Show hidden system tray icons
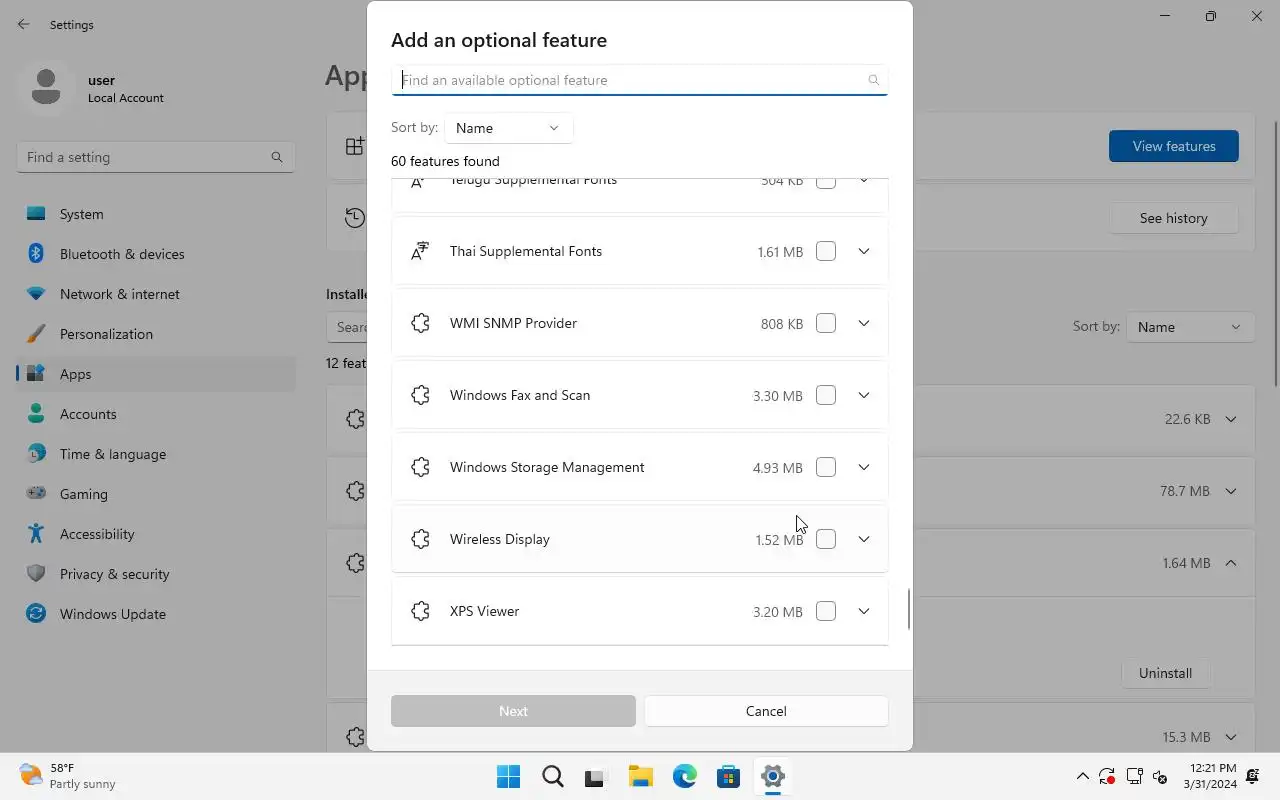The image size is (1280, 800). tap(1082, 776)
